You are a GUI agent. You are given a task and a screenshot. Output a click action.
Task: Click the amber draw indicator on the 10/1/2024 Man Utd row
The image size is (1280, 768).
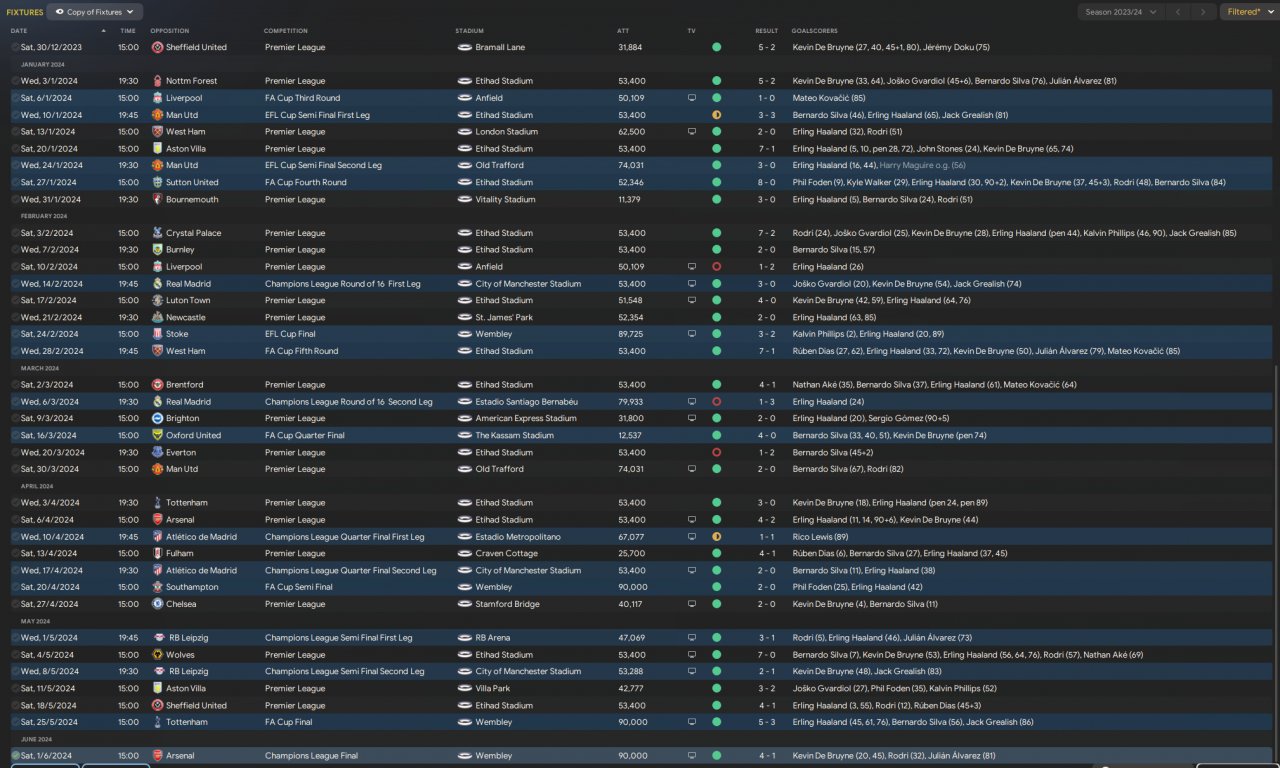tap(716, 115)
